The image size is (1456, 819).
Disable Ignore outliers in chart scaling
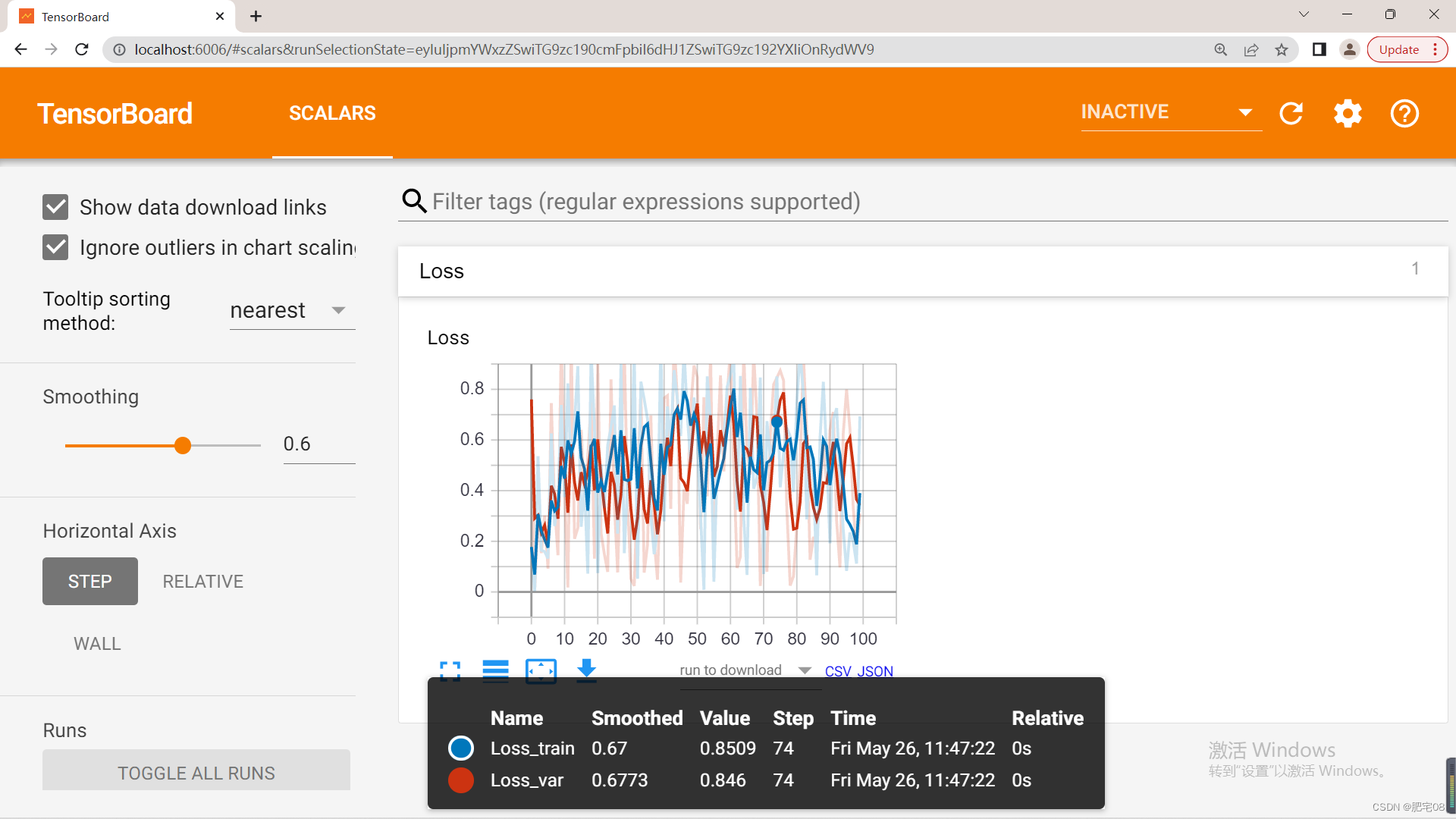(55, 247)
